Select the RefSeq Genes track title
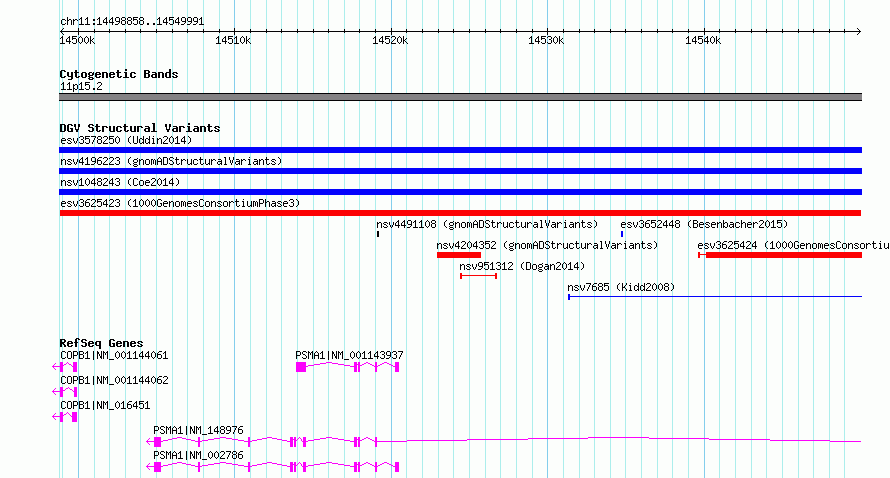This screenshot has width=890, height=478. (x=101, y=343)
